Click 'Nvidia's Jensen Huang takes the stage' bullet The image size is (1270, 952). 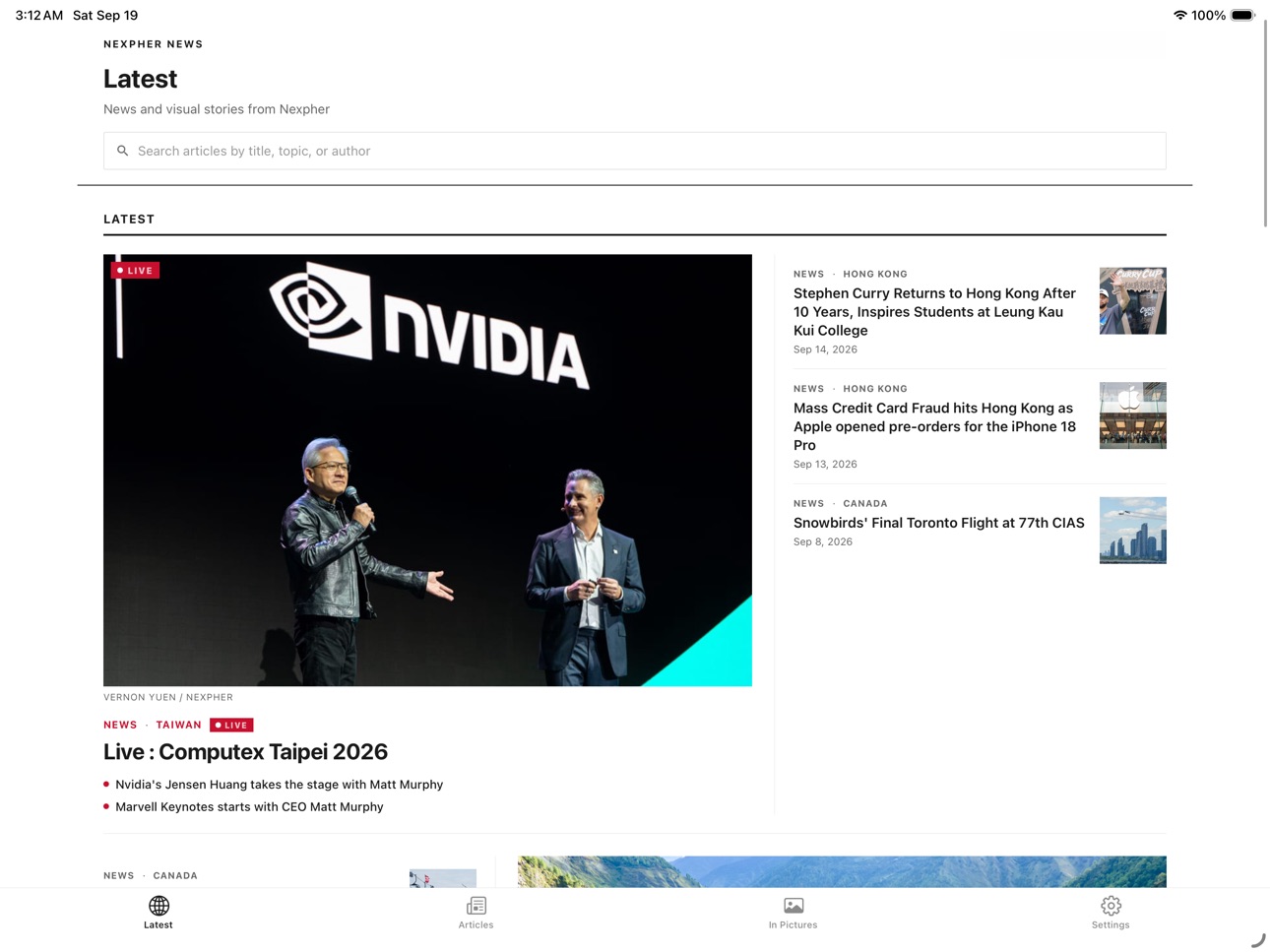tap(279, 785)
